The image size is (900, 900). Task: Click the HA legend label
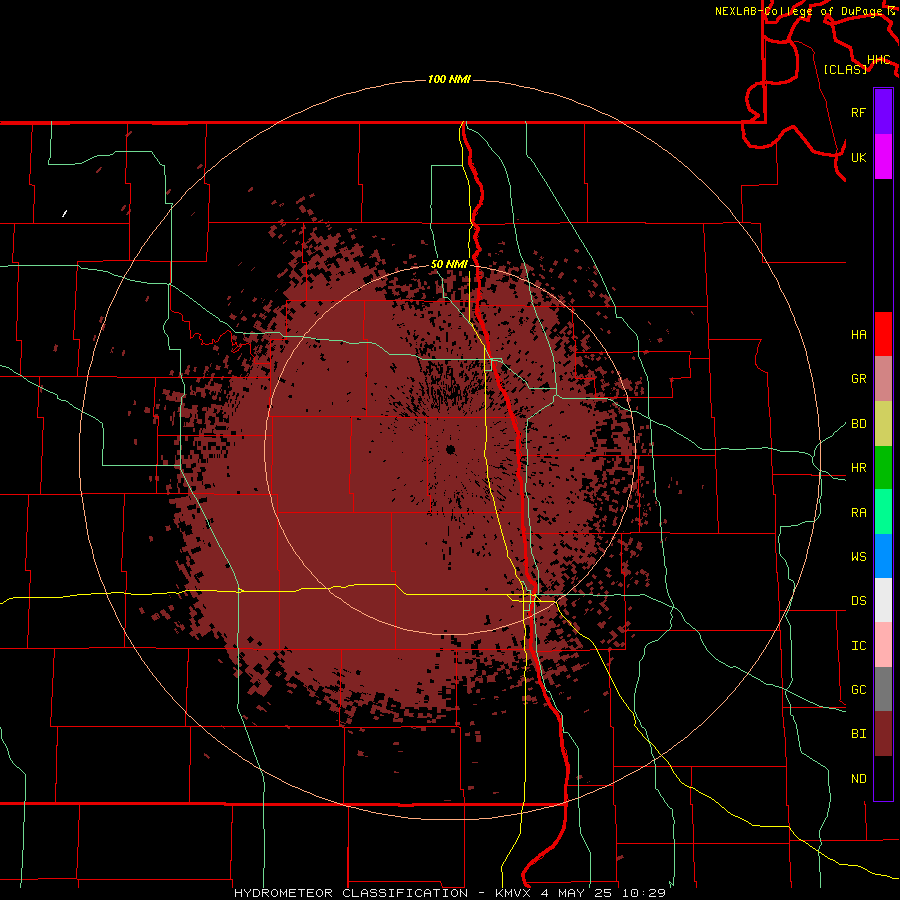859,335
